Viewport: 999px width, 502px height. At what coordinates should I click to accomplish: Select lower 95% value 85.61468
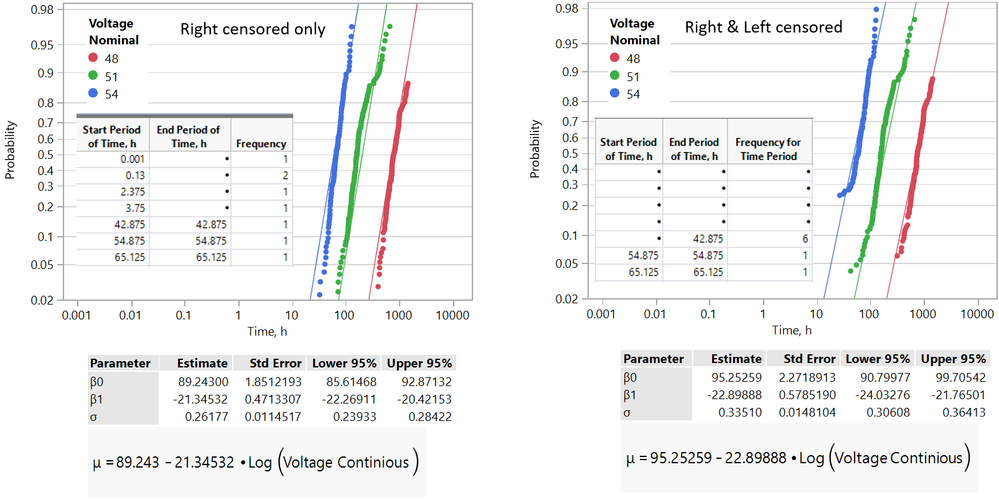[x=353, y=380]
